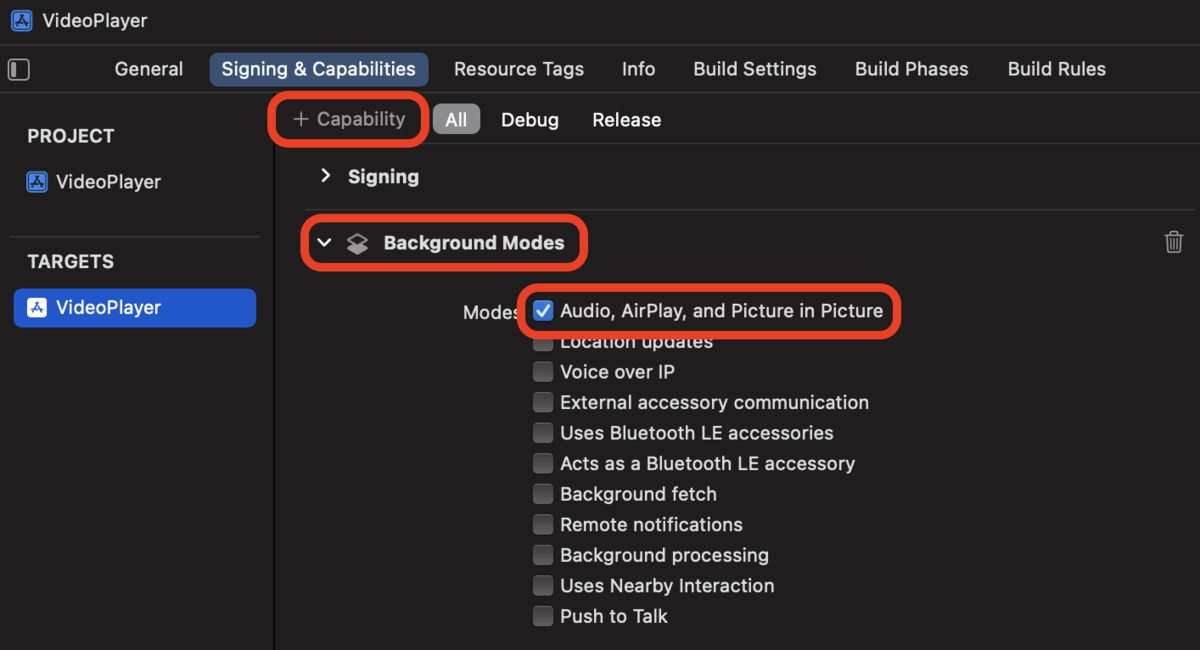Viewport: 1200px width, 650px height.
Task: Select the Debug configuration filter
Action: tap(530, 119)
